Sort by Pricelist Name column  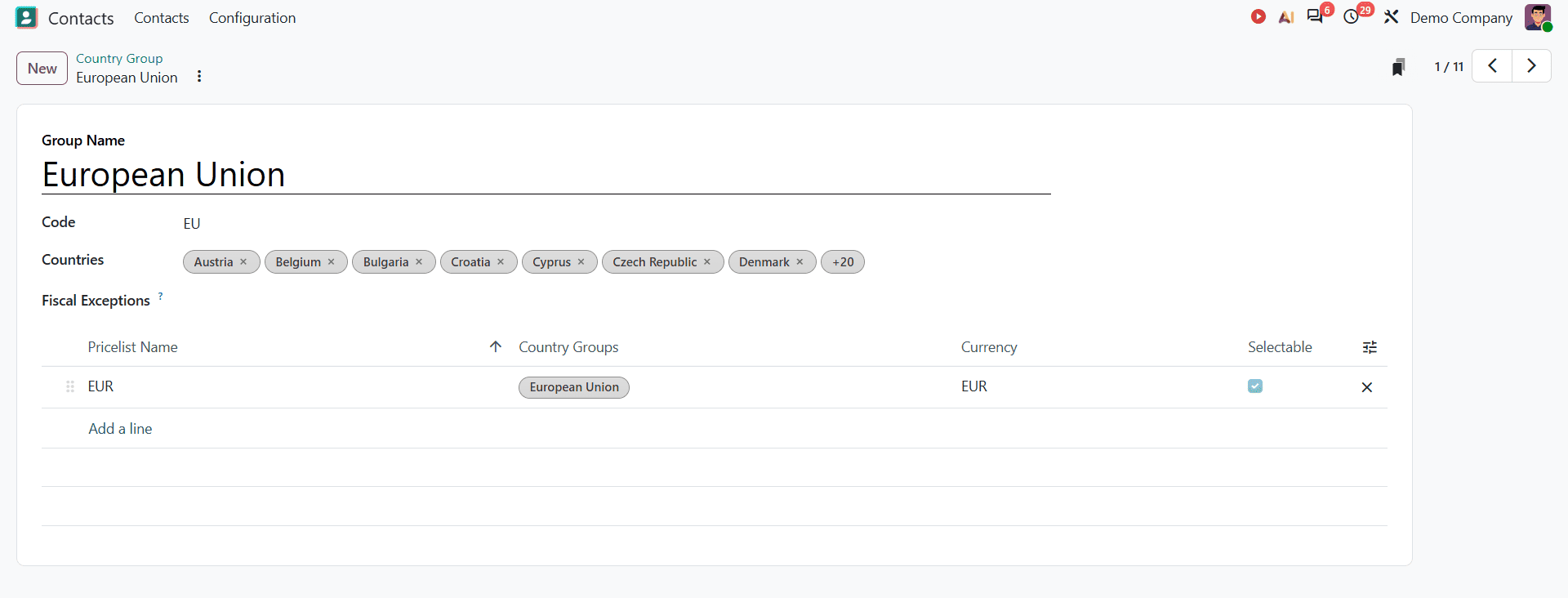click(132, 347)
